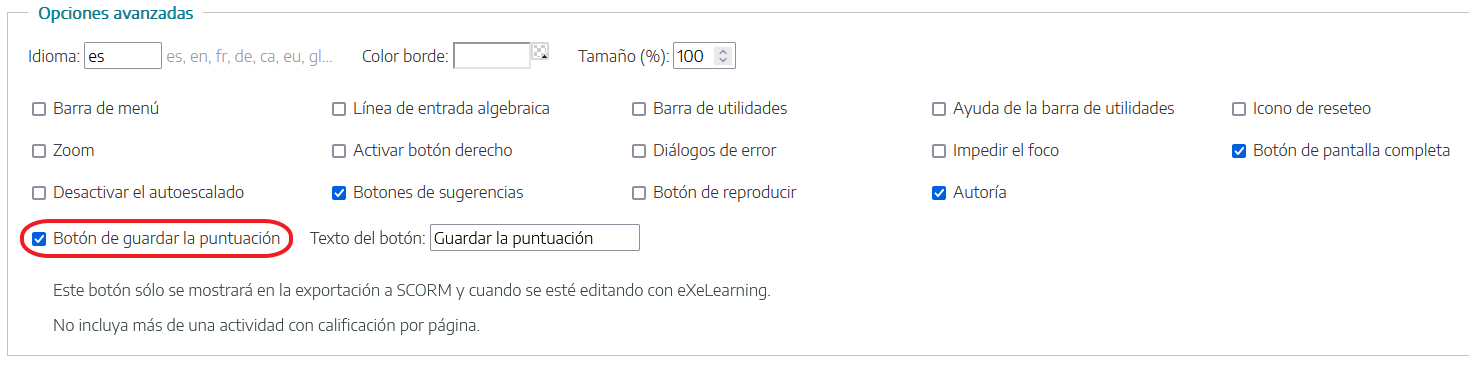
Task: Click the Color borde input field
Action: click(x=492, y=56)
